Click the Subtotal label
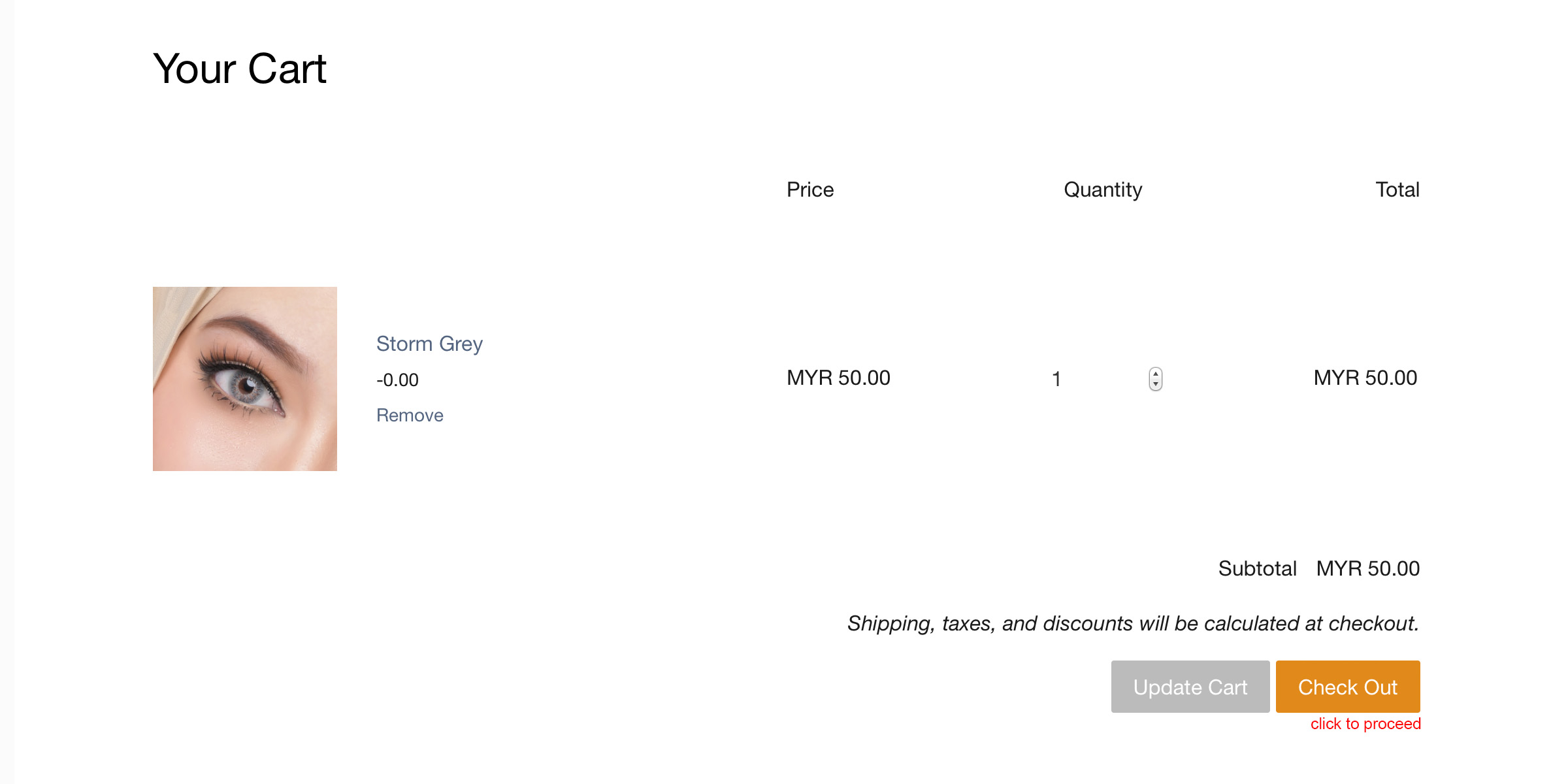This screenshot has width=1568, height=784. coord(1258,568)
